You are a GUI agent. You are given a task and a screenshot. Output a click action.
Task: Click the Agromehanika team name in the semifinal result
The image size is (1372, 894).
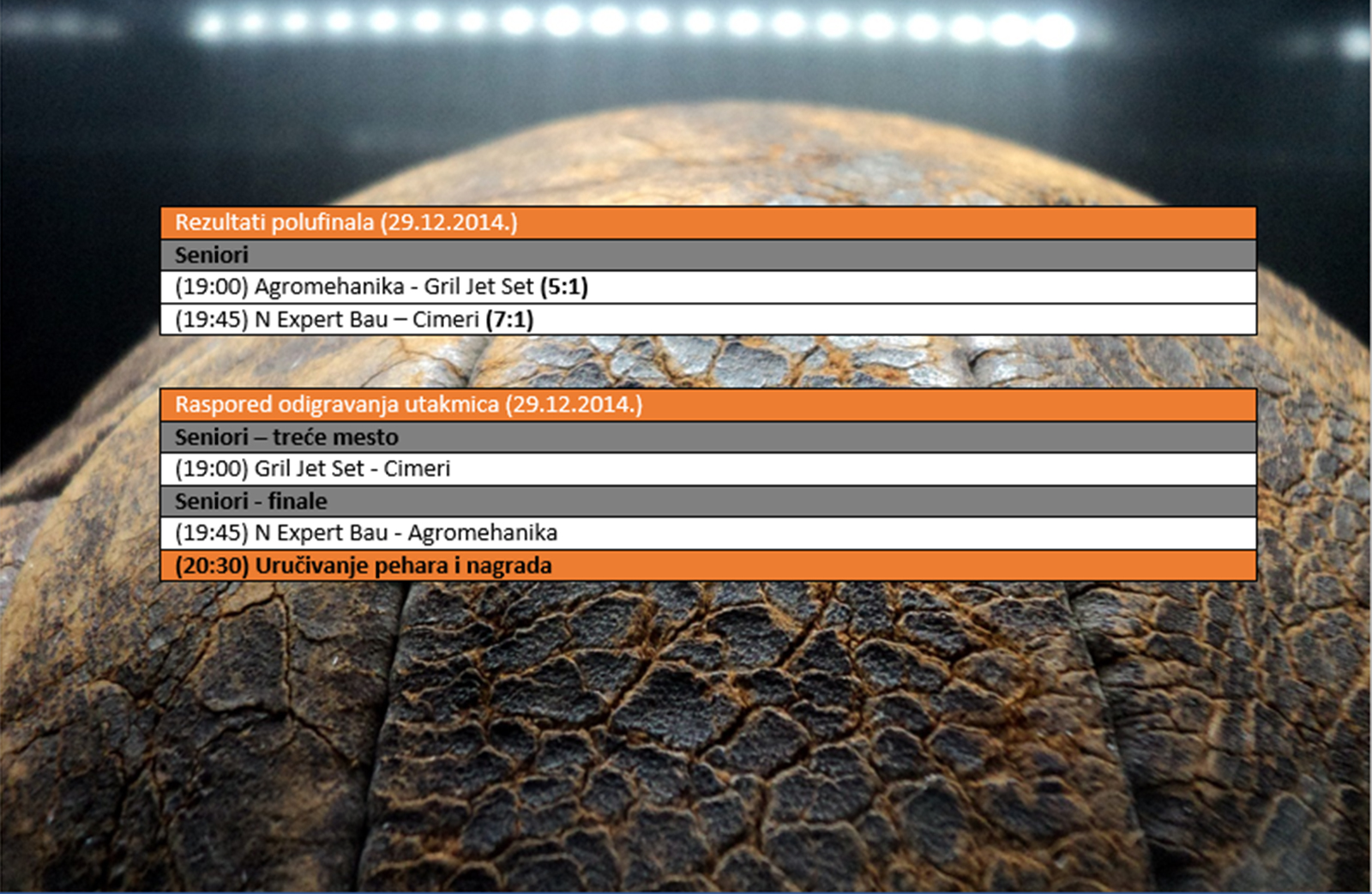pyautogui.click(x=329, y=287)
